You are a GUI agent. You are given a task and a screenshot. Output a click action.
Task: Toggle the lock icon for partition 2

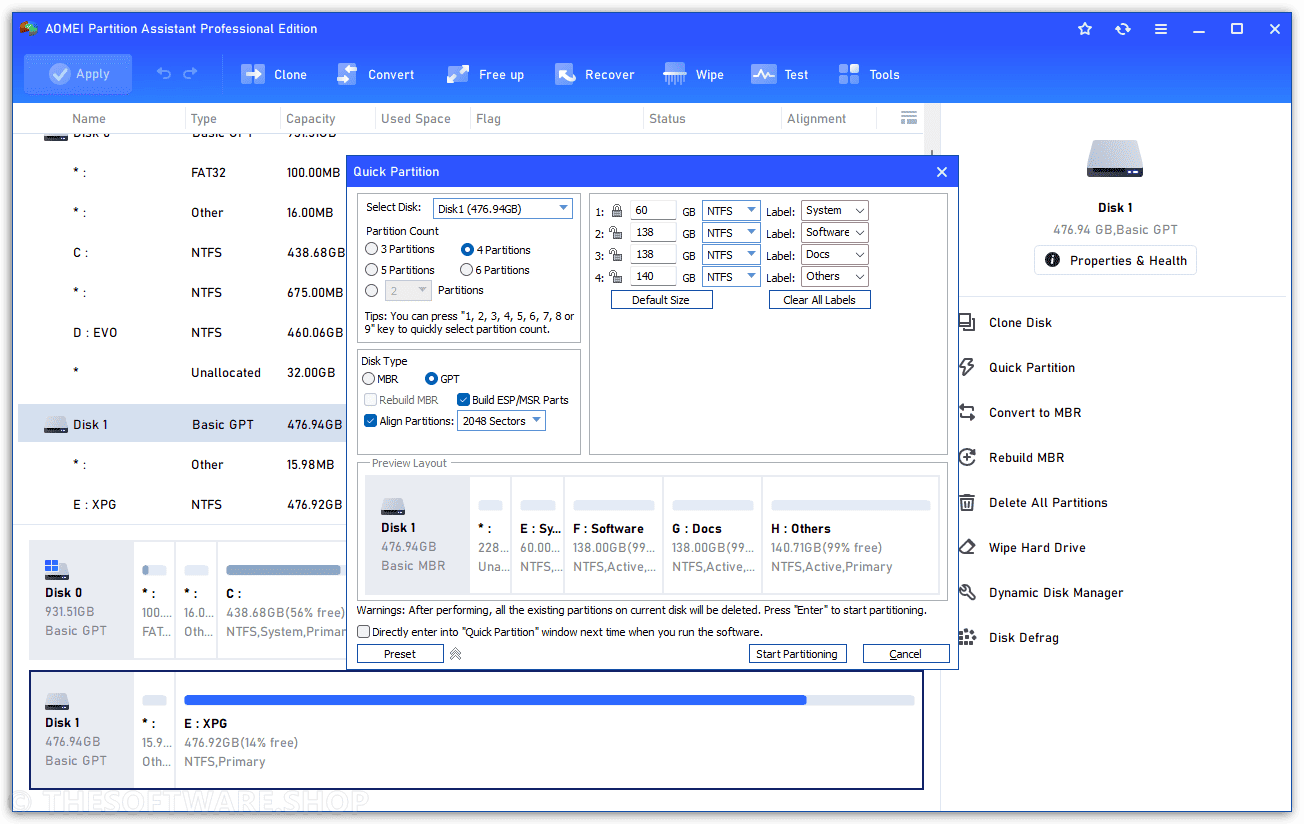617,233
